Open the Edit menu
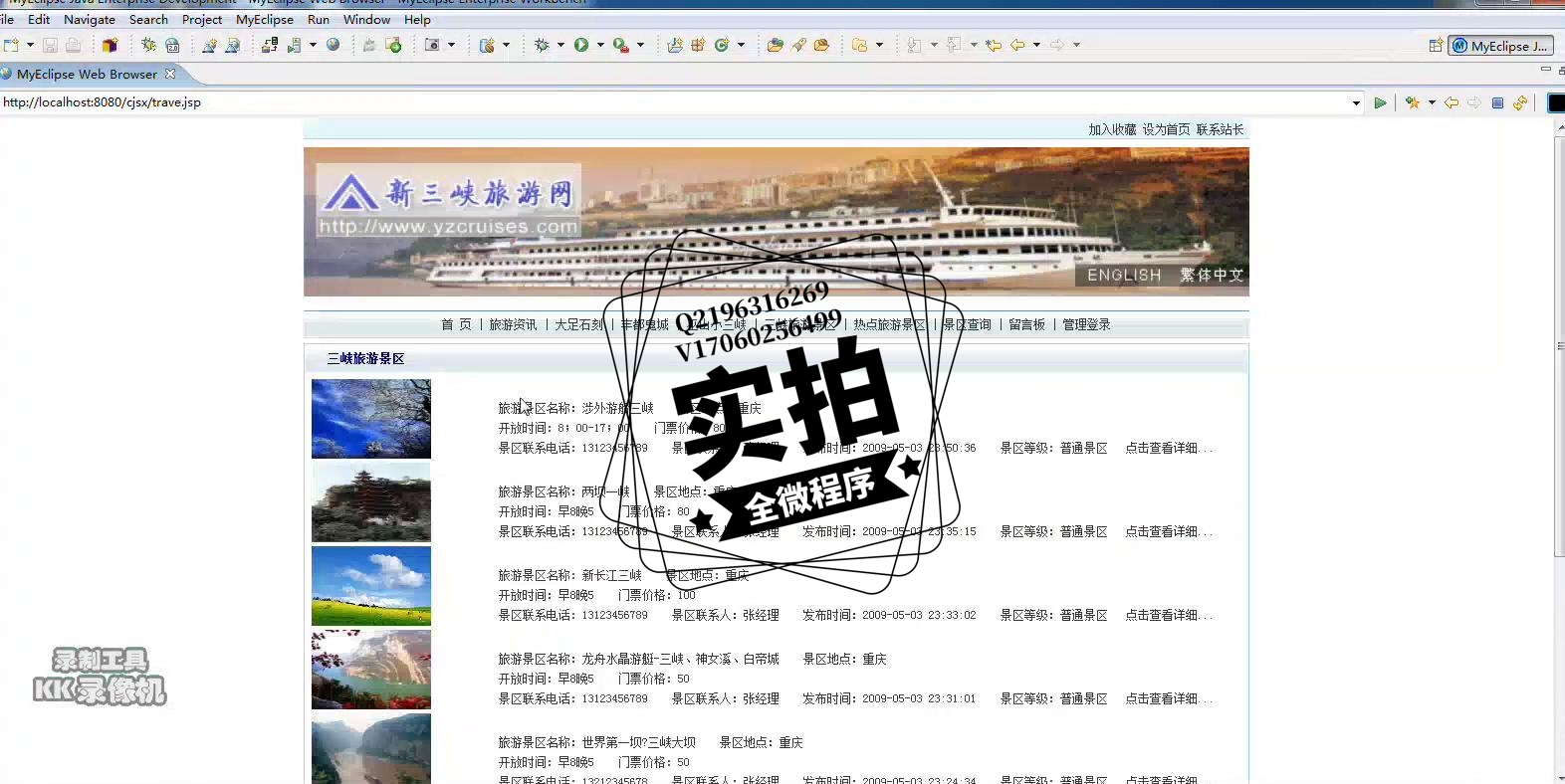 (x=39, y=19)
